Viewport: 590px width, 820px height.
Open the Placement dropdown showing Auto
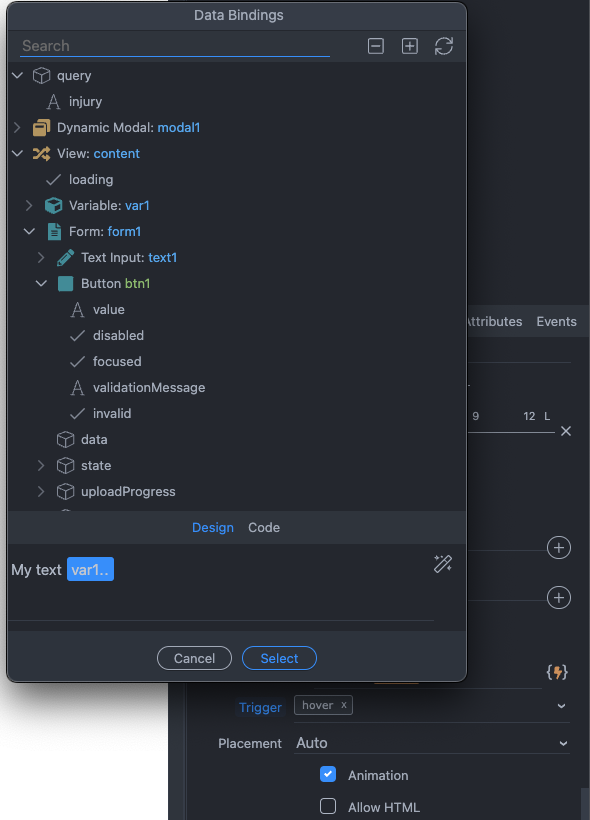pos(432,743)
